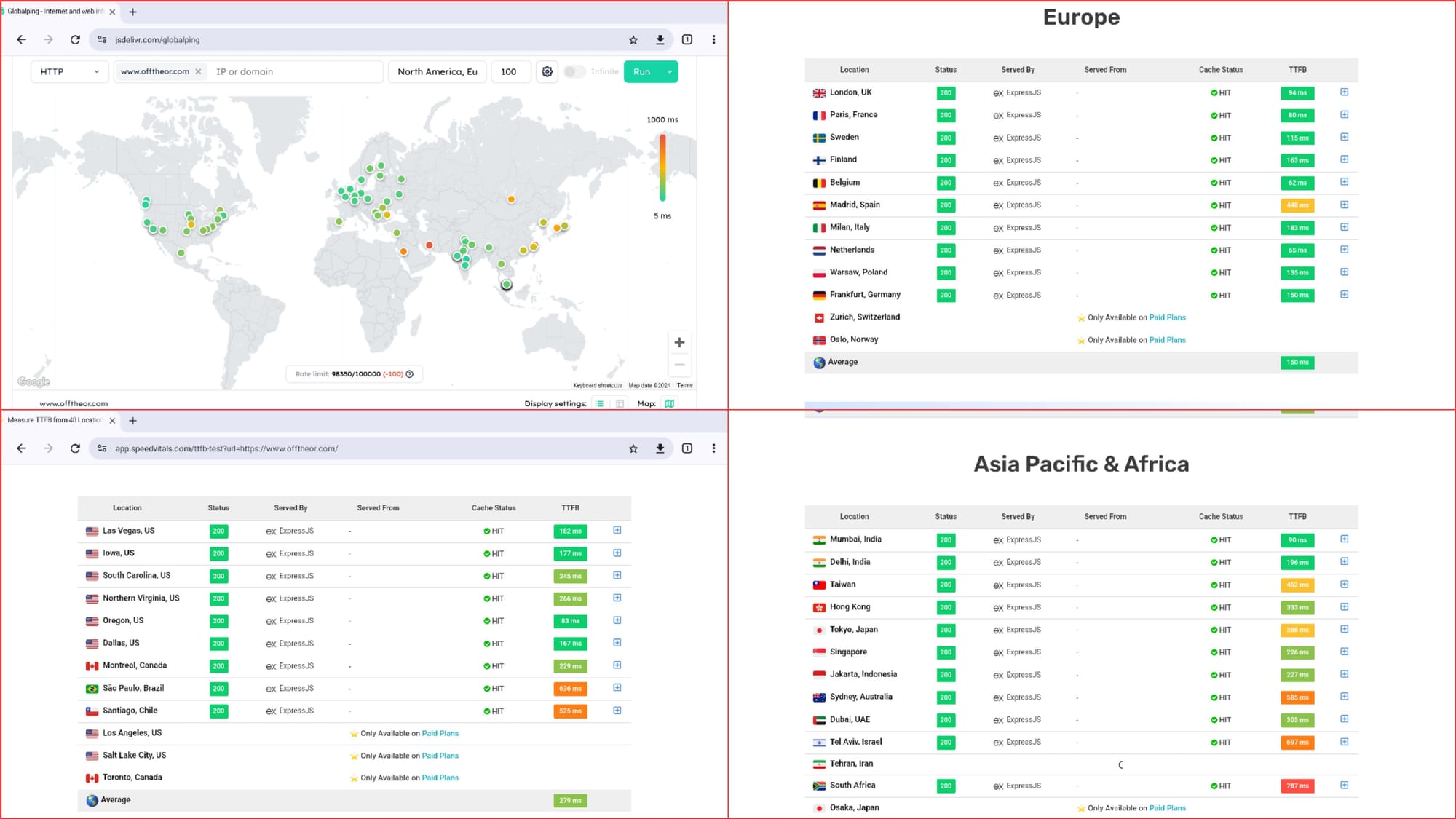Click the '787 ms' TTFB badge for South Africa

point(1297,786)
